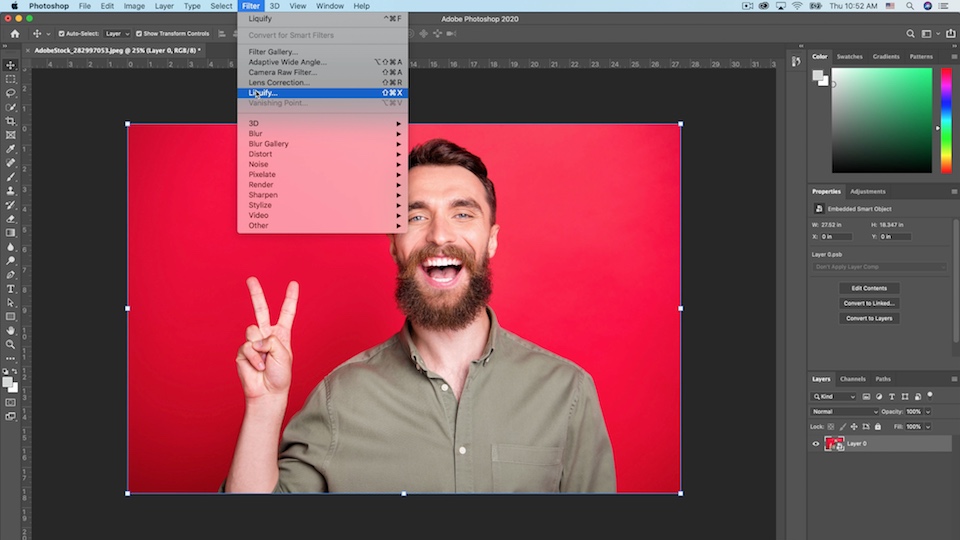Viewport: 960px width, 540px height.
Task: Click the Home icon in options bar
Action: click(15, 33)
